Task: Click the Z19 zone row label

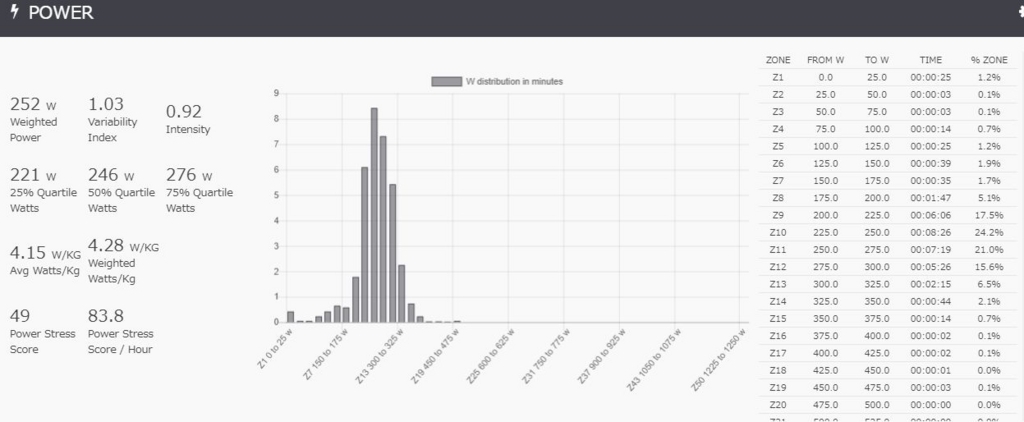Action: (x=778, y=387)
